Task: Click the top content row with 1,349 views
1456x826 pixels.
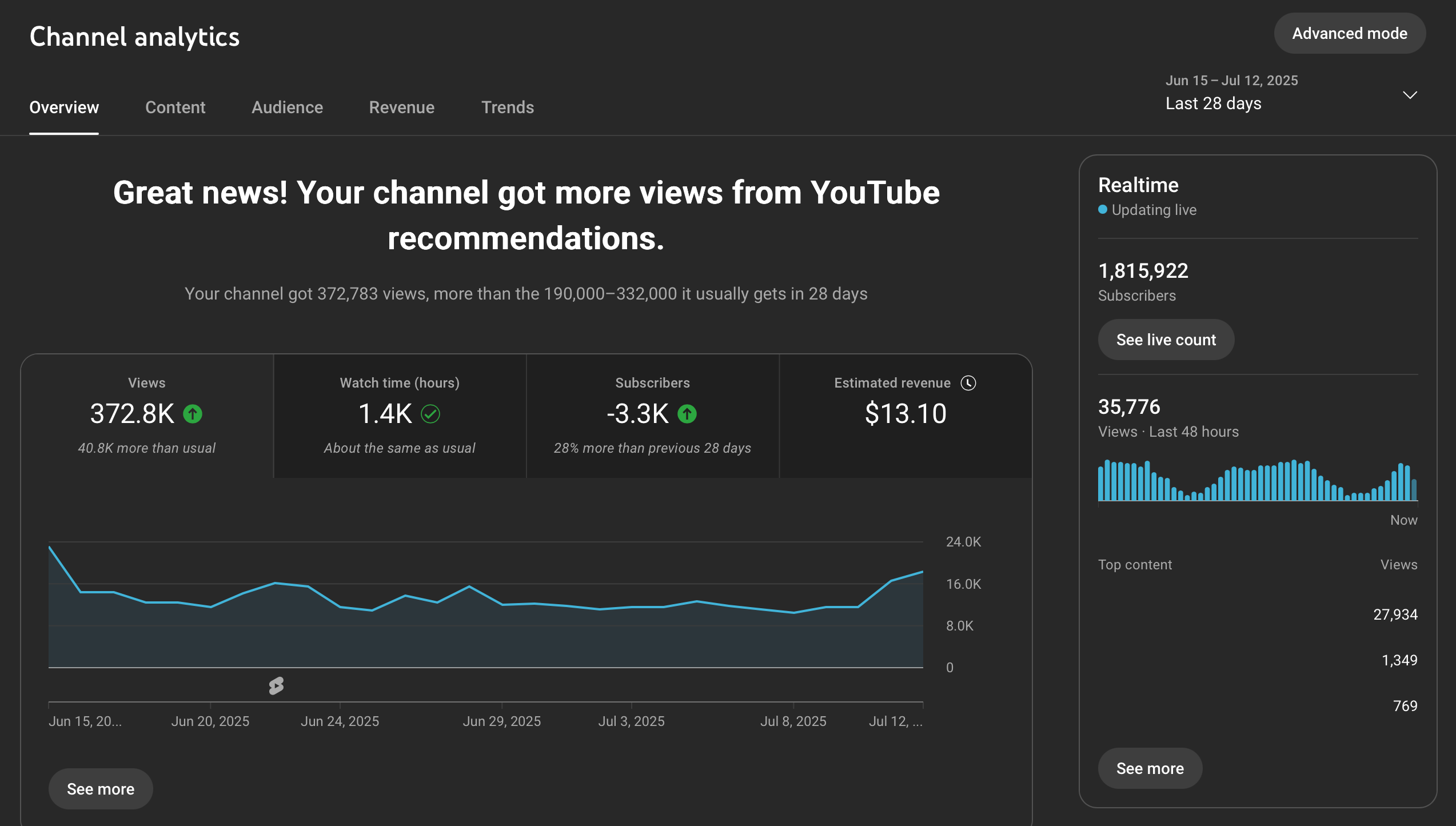Action: point(1258,660)
